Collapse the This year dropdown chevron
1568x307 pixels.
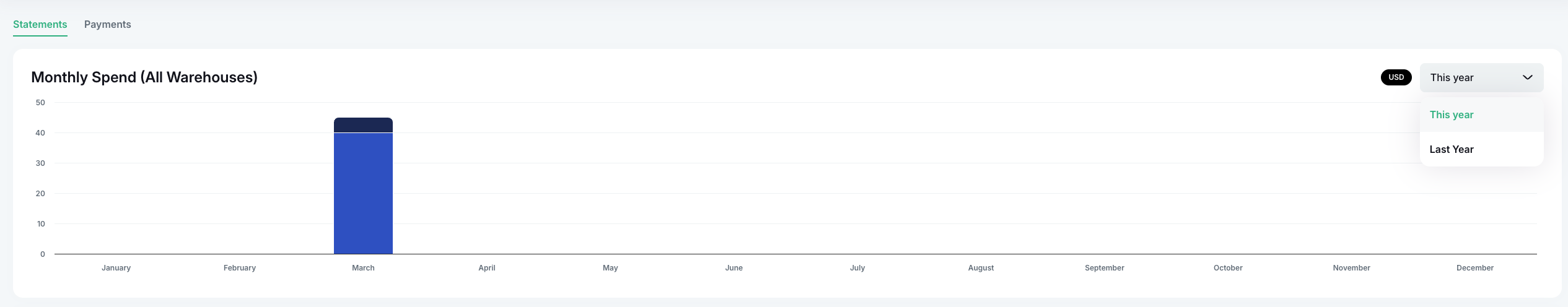click(1527, 77)
